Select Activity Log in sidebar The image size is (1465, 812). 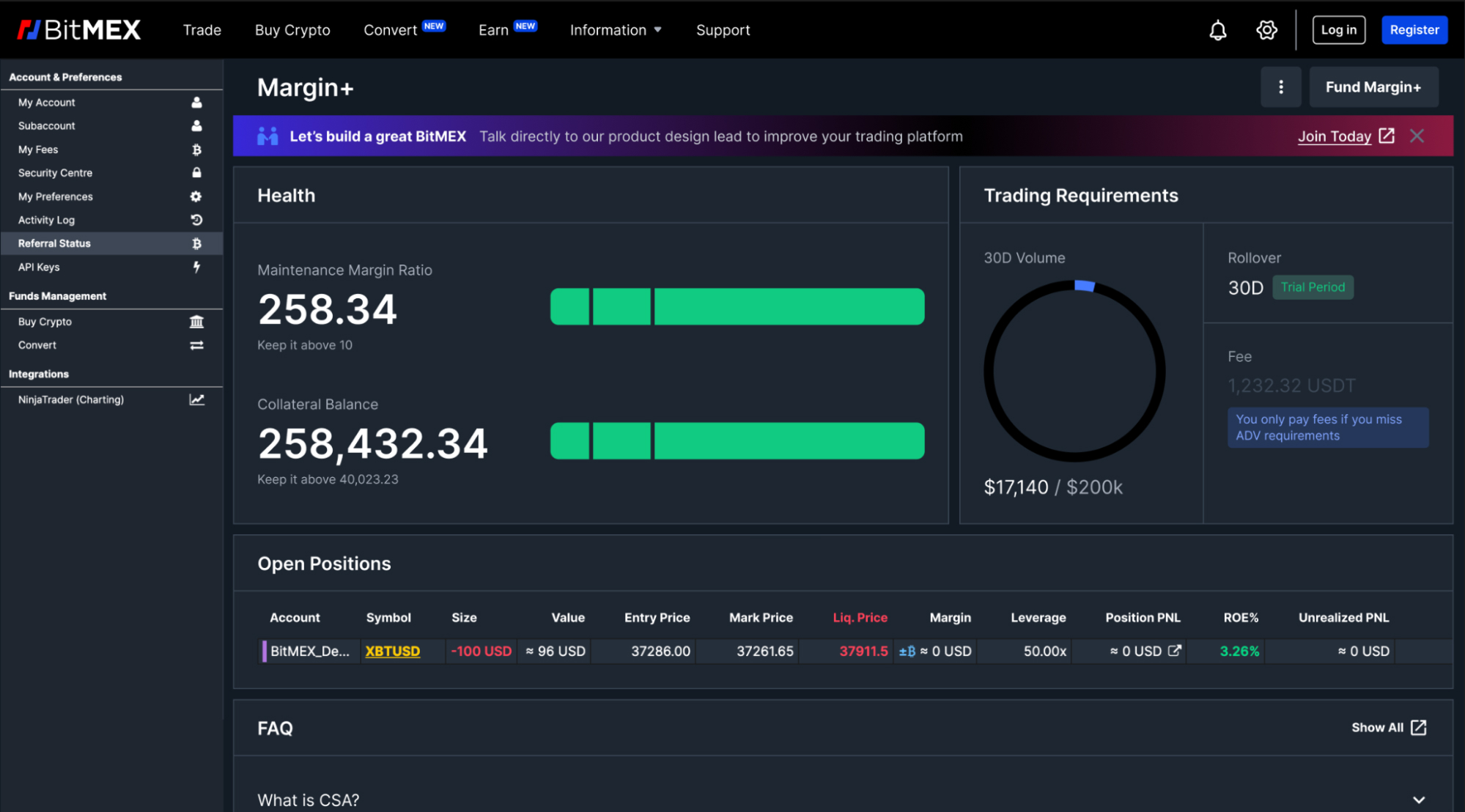[111, 220]
